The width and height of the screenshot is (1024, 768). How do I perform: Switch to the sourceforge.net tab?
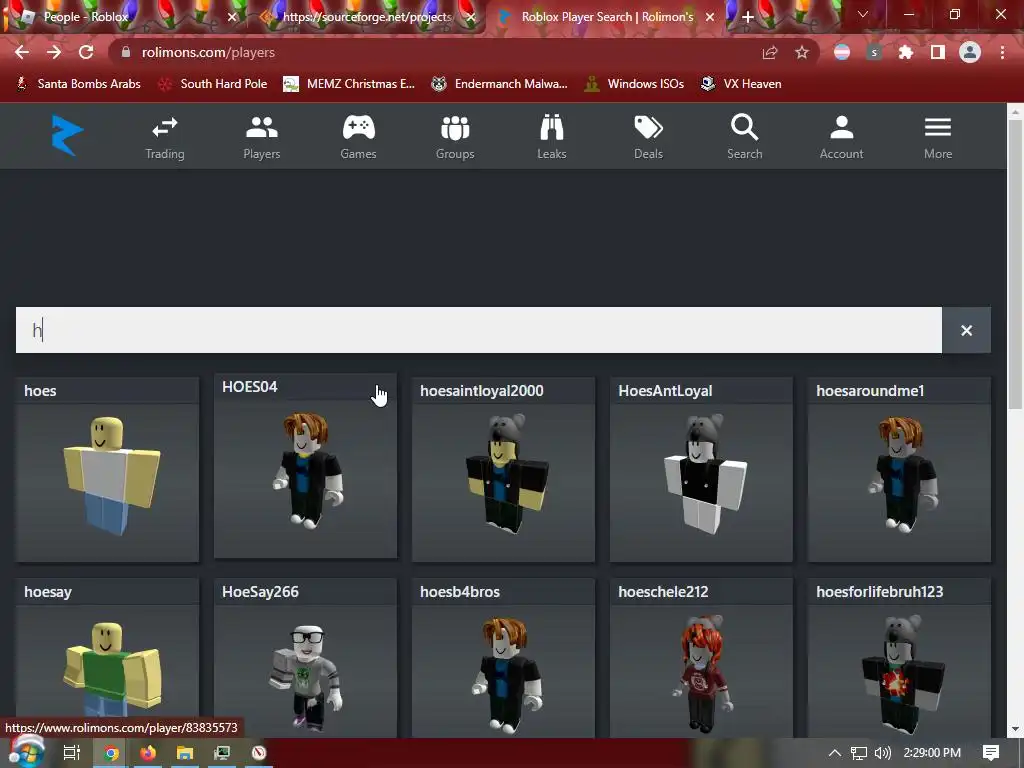click(366, 17)
